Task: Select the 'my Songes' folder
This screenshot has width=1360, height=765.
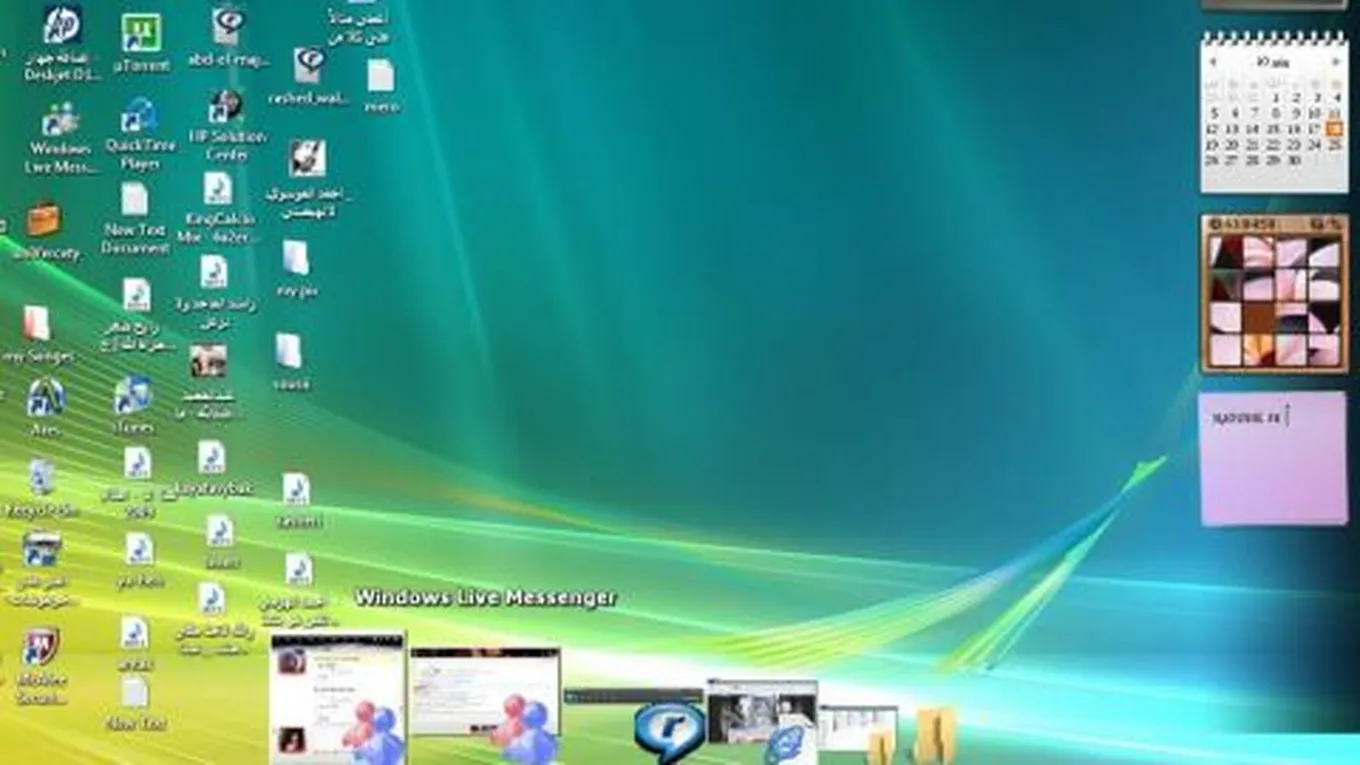Action: coord(37,325)
